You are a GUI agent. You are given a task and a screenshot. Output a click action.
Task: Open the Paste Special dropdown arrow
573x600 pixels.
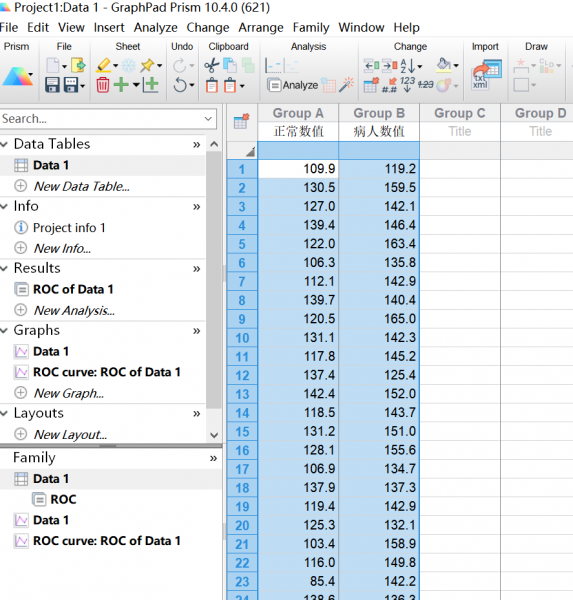242,86
